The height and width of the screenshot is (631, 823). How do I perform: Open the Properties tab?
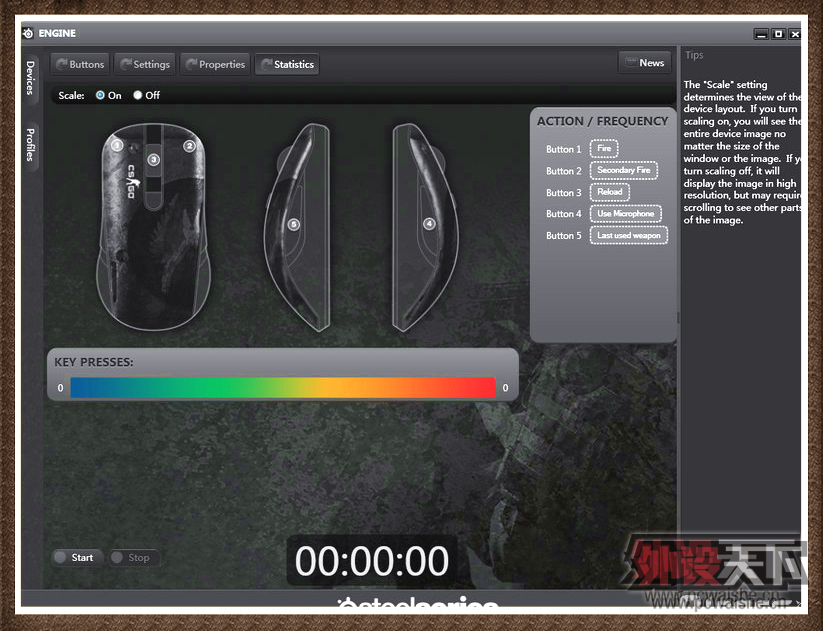point(215,65)
